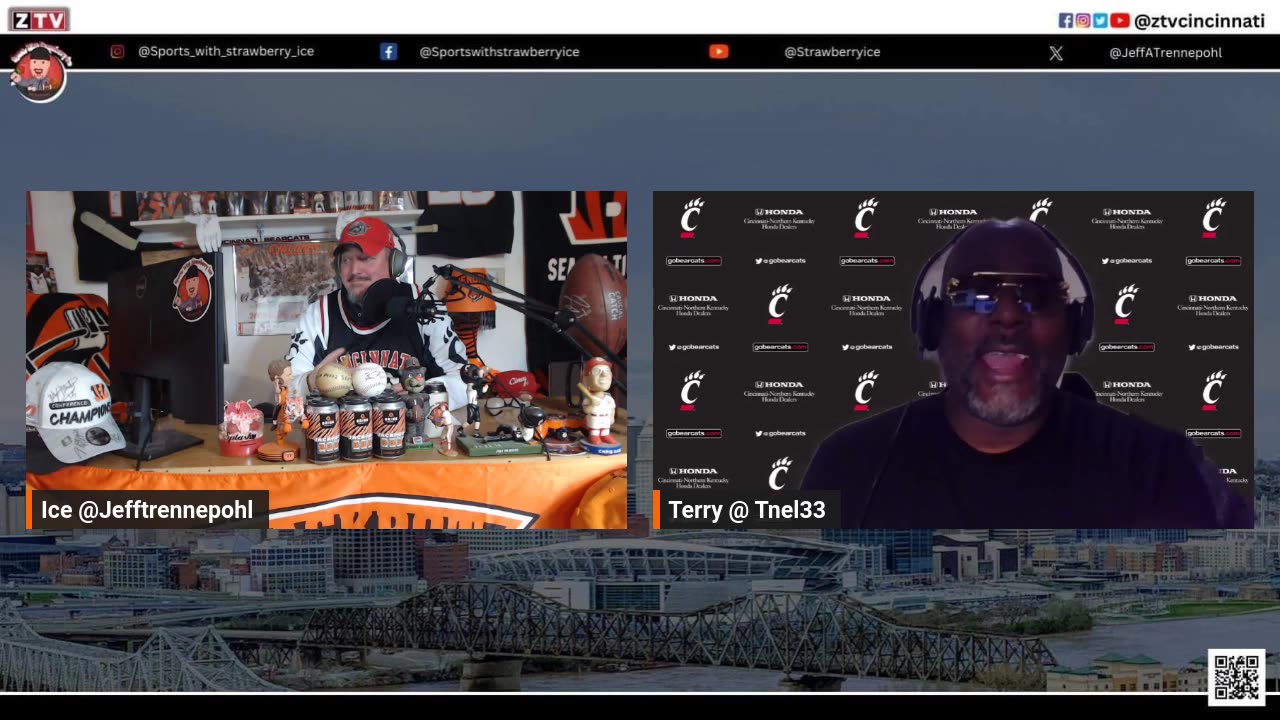
Task: Click the @Strawberryice YouTube handle text
Action: (832, 52)
